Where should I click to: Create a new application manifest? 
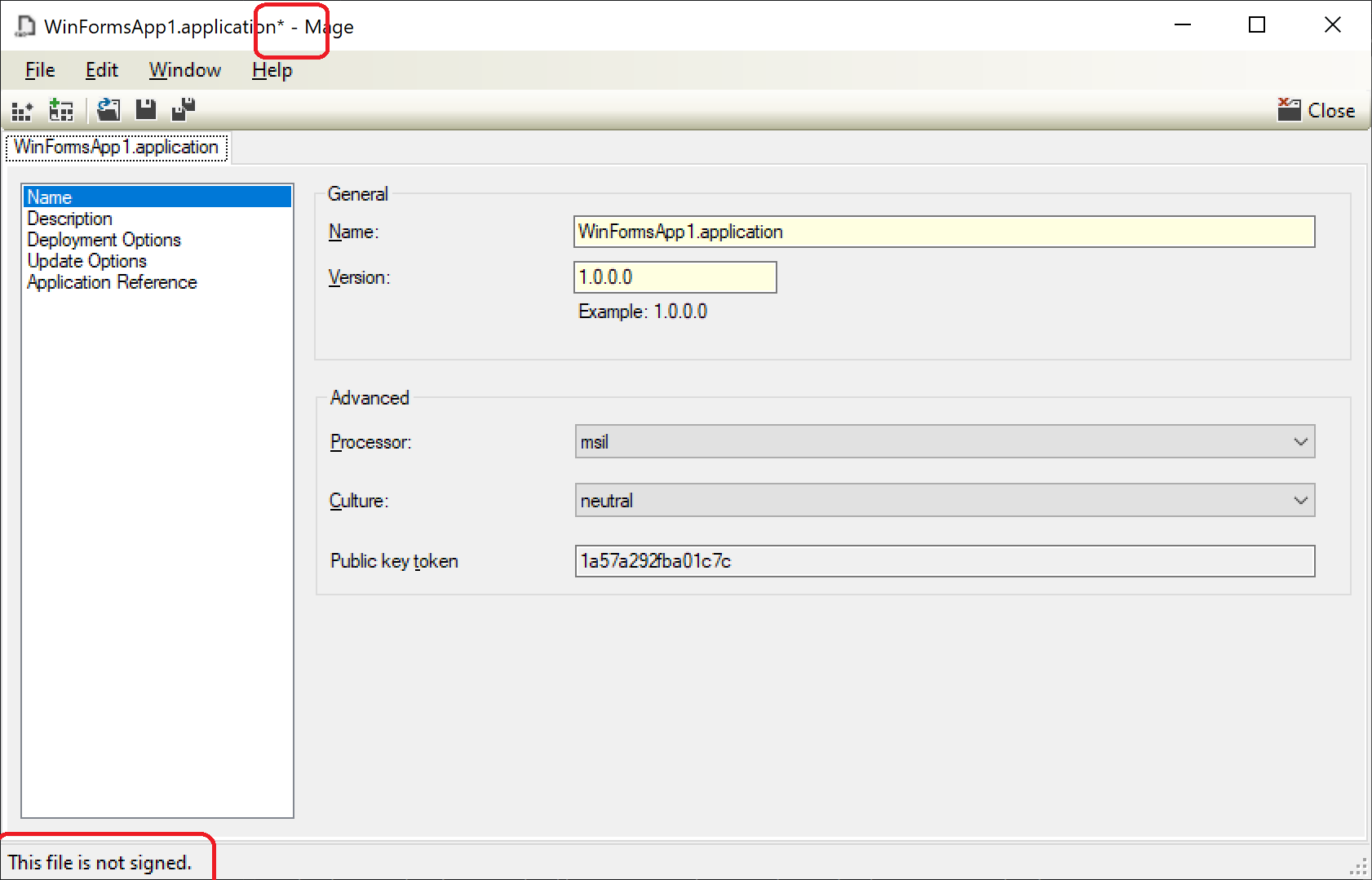pos(22,109)
